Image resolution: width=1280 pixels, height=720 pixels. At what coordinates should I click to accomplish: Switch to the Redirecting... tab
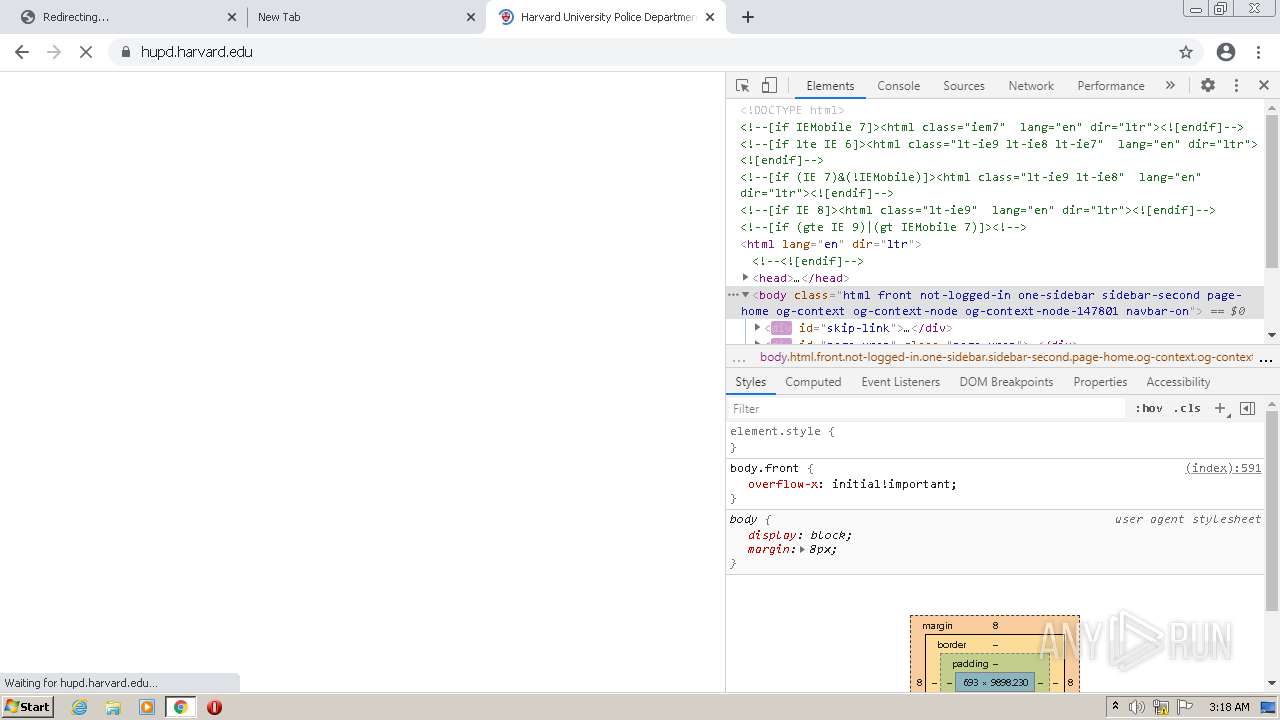tap(123, 17)
